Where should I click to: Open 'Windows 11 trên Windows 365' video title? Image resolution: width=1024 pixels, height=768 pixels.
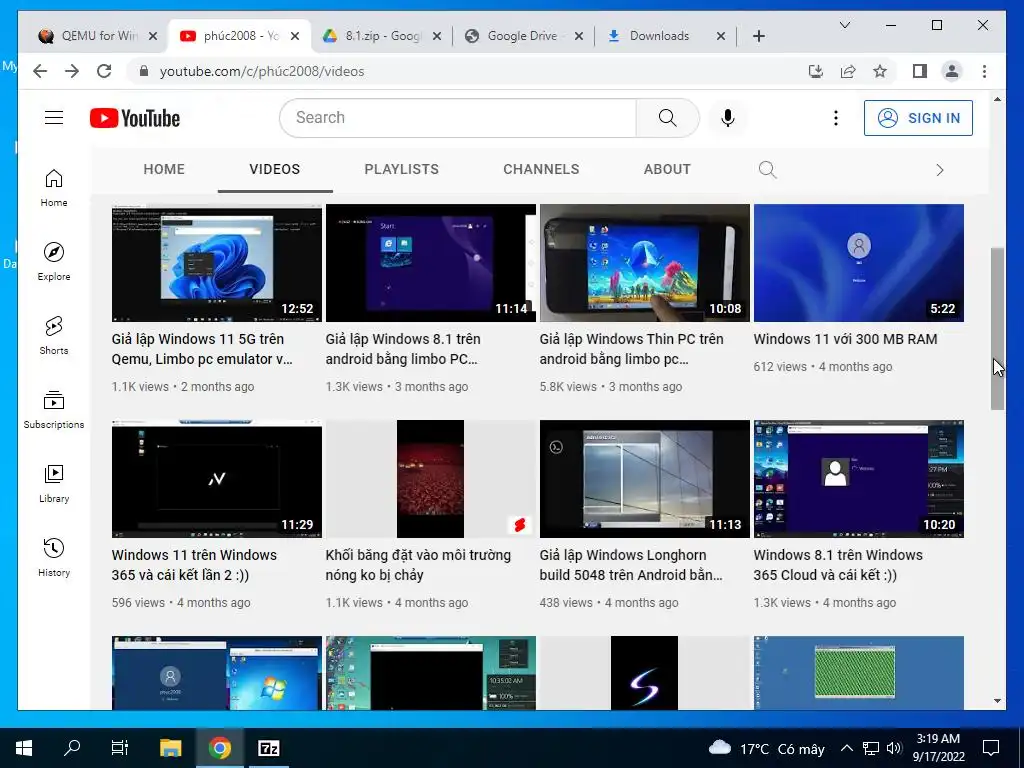(194, 565)
